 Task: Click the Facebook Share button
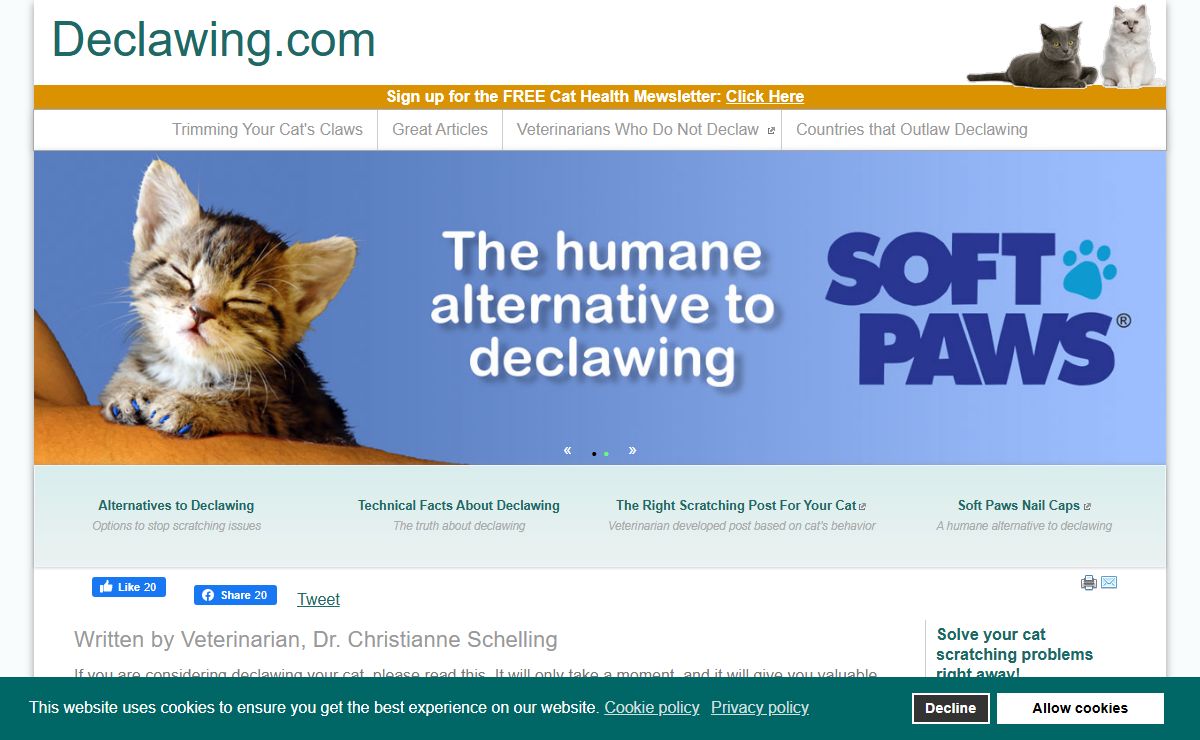(x=235, y=595)
